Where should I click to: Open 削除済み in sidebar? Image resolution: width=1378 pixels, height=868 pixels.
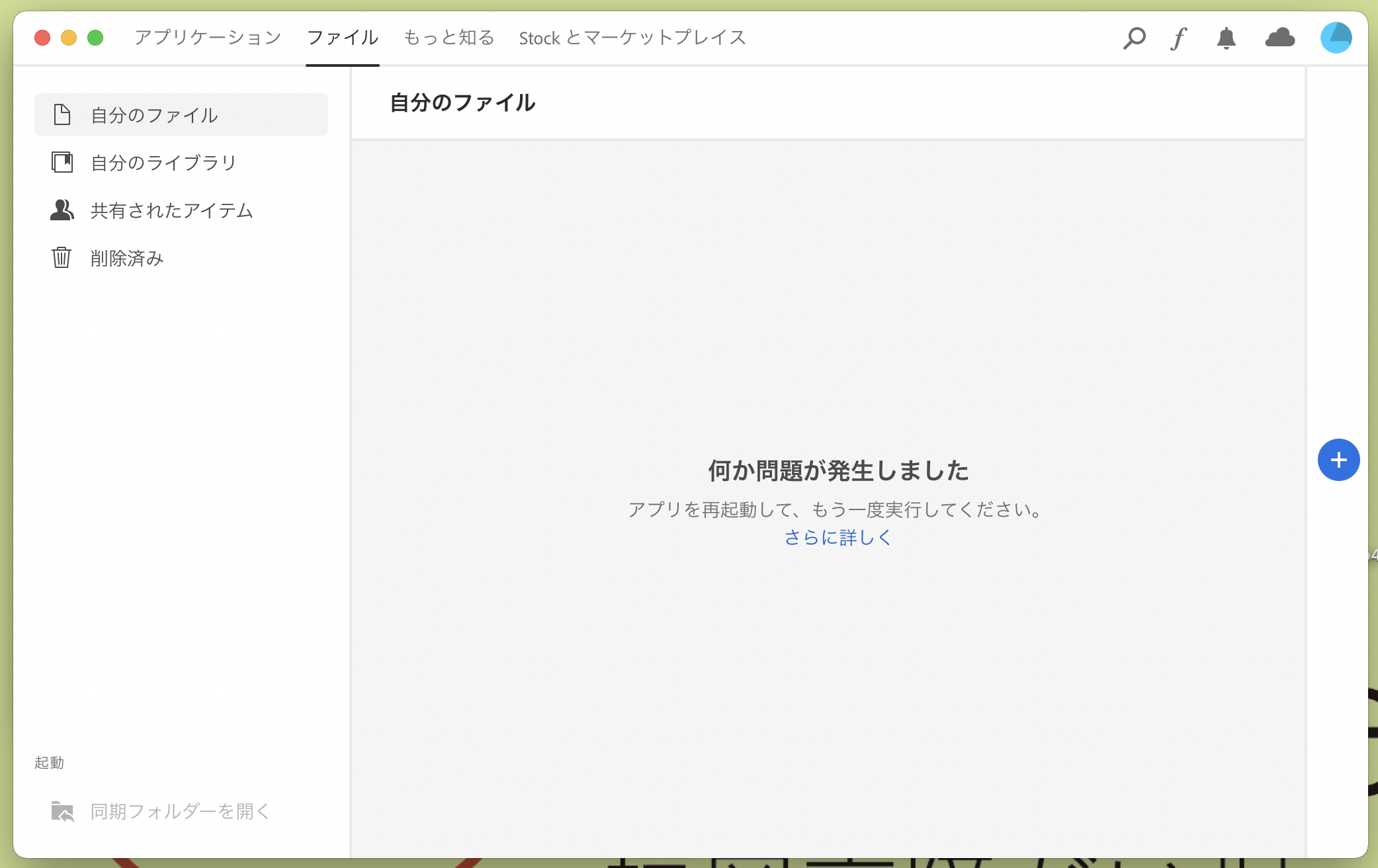coord(127,258)
